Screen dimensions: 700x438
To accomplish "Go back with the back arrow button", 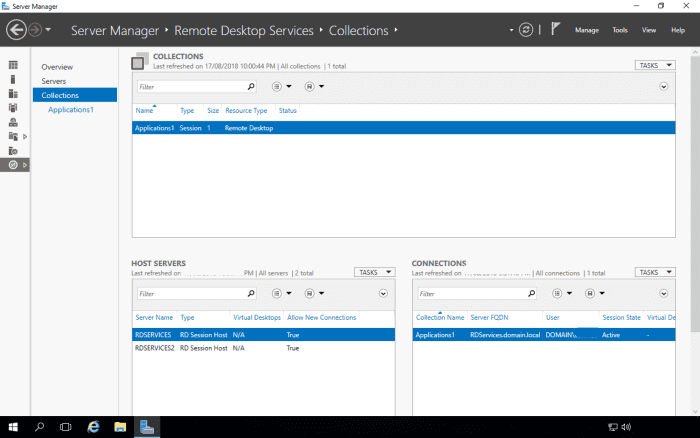I will [16, 30].
